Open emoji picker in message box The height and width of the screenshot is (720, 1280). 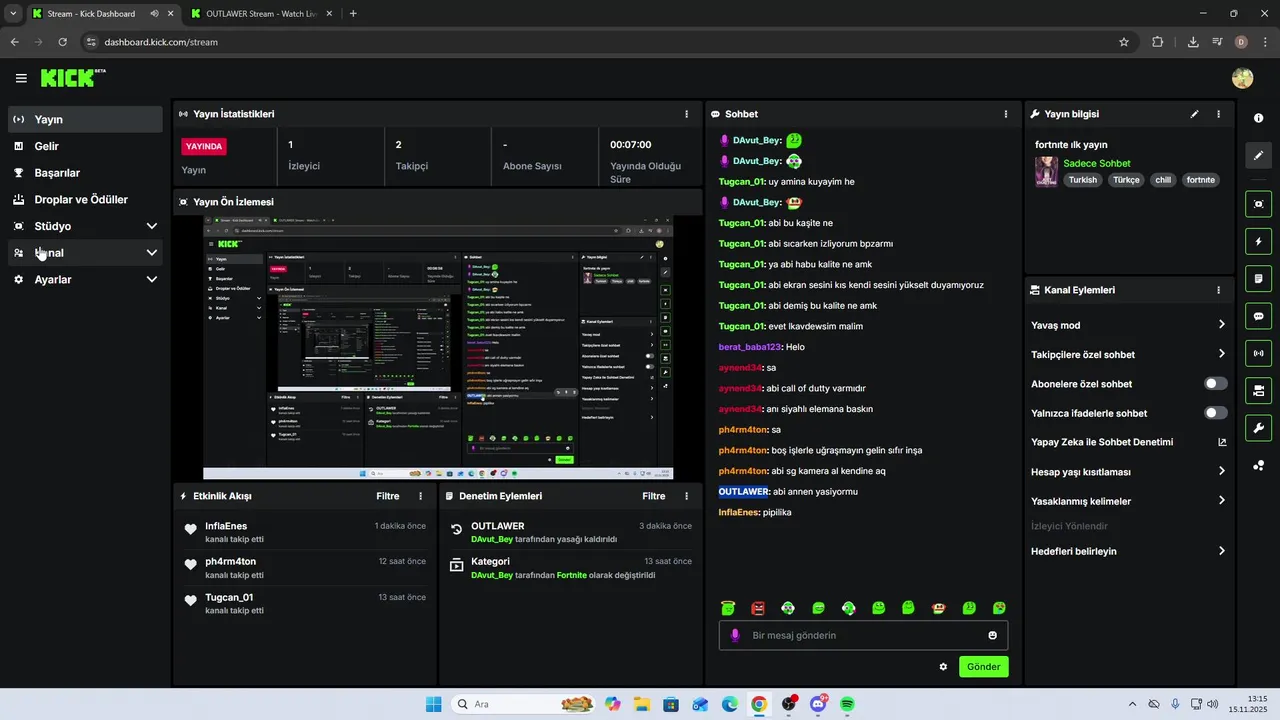pyautogui.click(x=992, y=635)
